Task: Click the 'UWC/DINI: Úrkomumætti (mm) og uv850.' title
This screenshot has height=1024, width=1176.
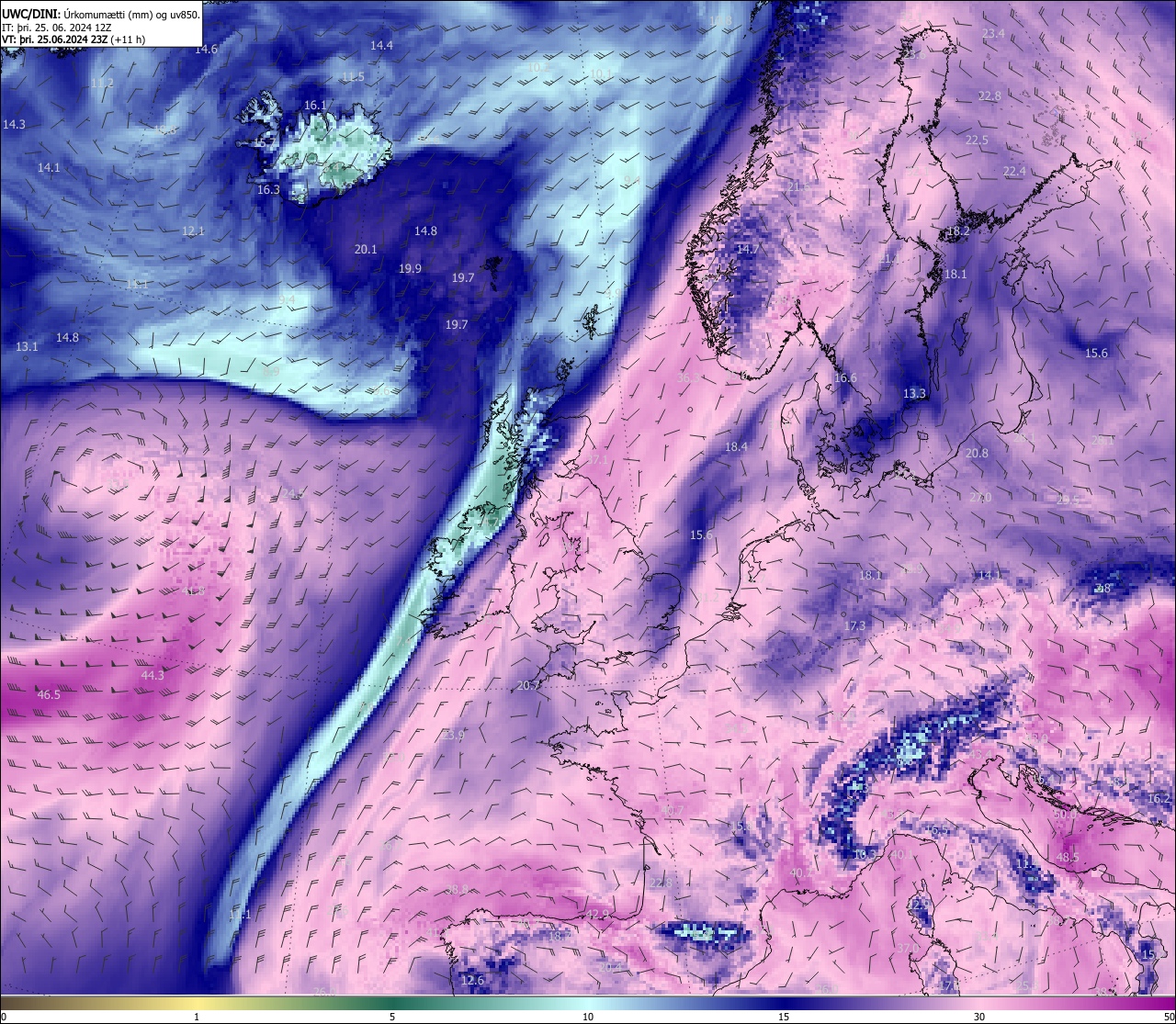Action: pyautogui.click(x=101, y=15)
